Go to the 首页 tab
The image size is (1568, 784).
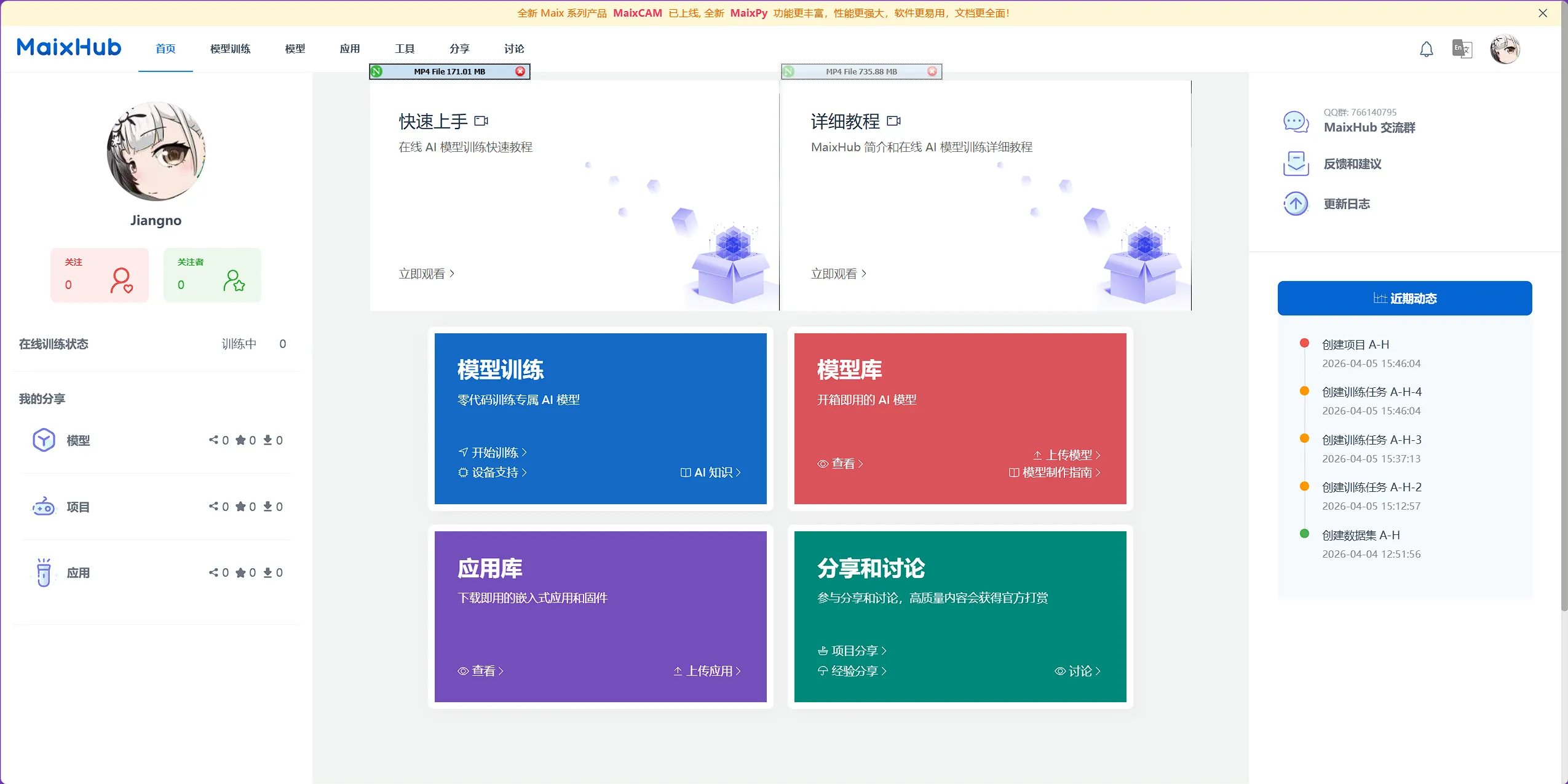165,49
